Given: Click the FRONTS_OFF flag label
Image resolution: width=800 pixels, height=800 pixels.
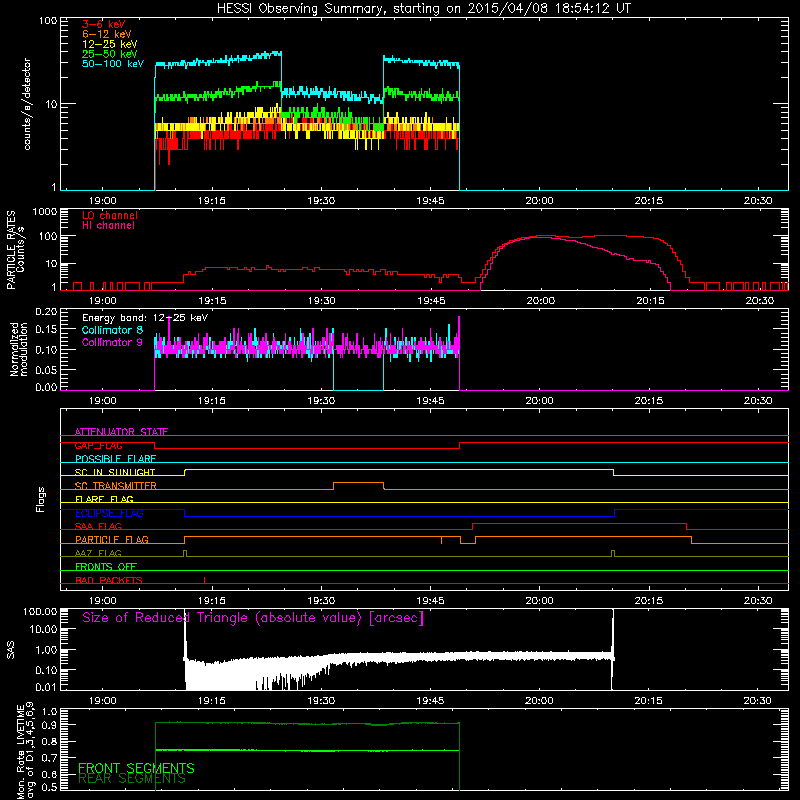Looking at the screenshot, I should tap(106, 566).
